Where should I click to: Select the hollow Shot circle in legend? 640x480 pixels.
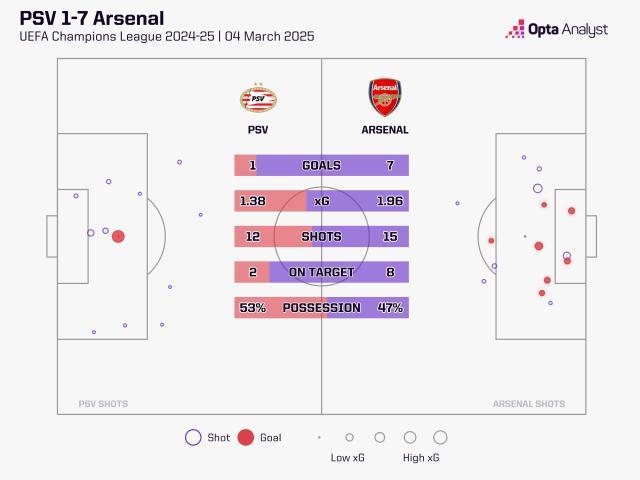193,437
